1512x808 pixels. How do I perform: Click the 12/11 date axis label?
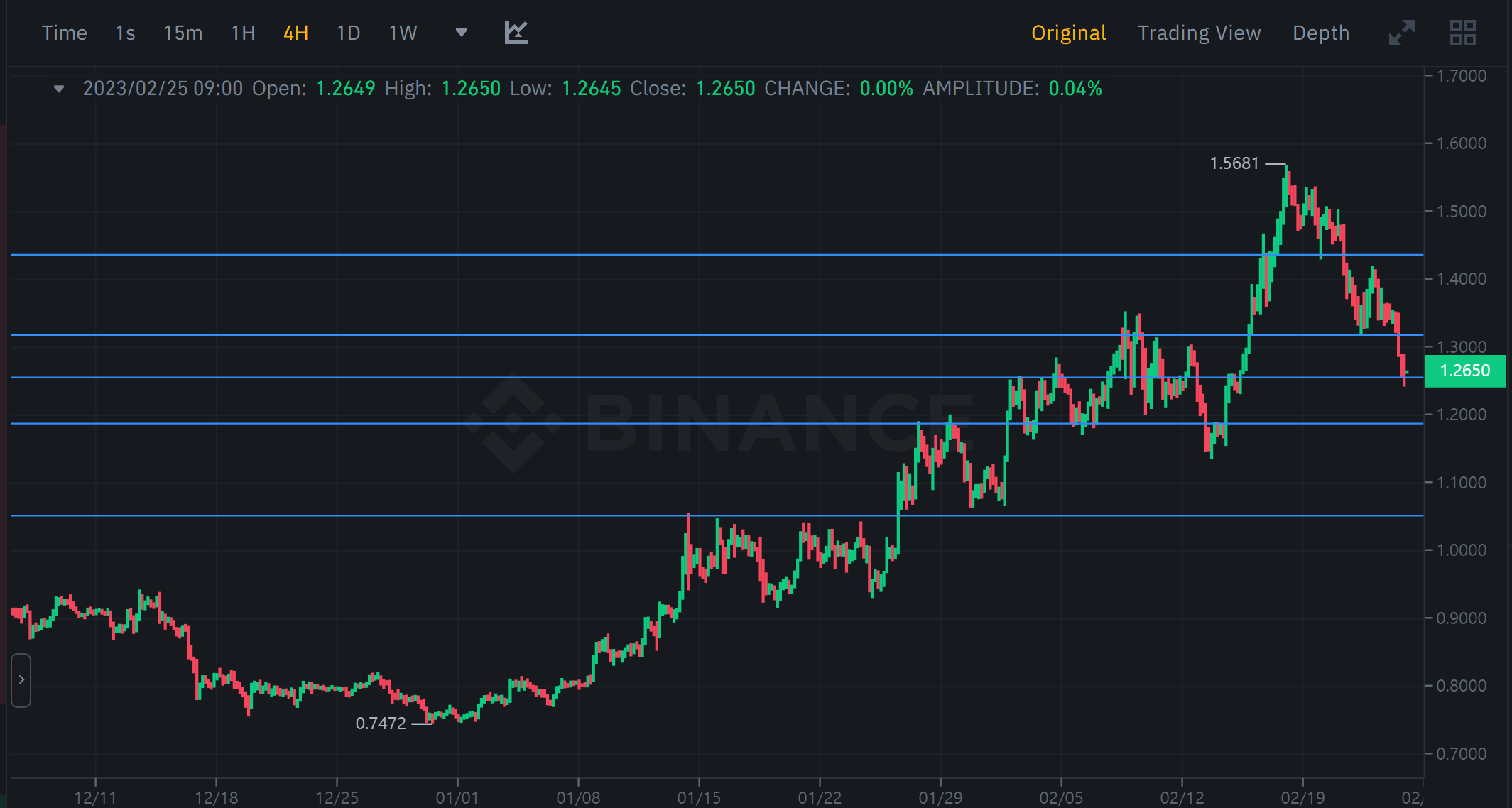(95, 797)
